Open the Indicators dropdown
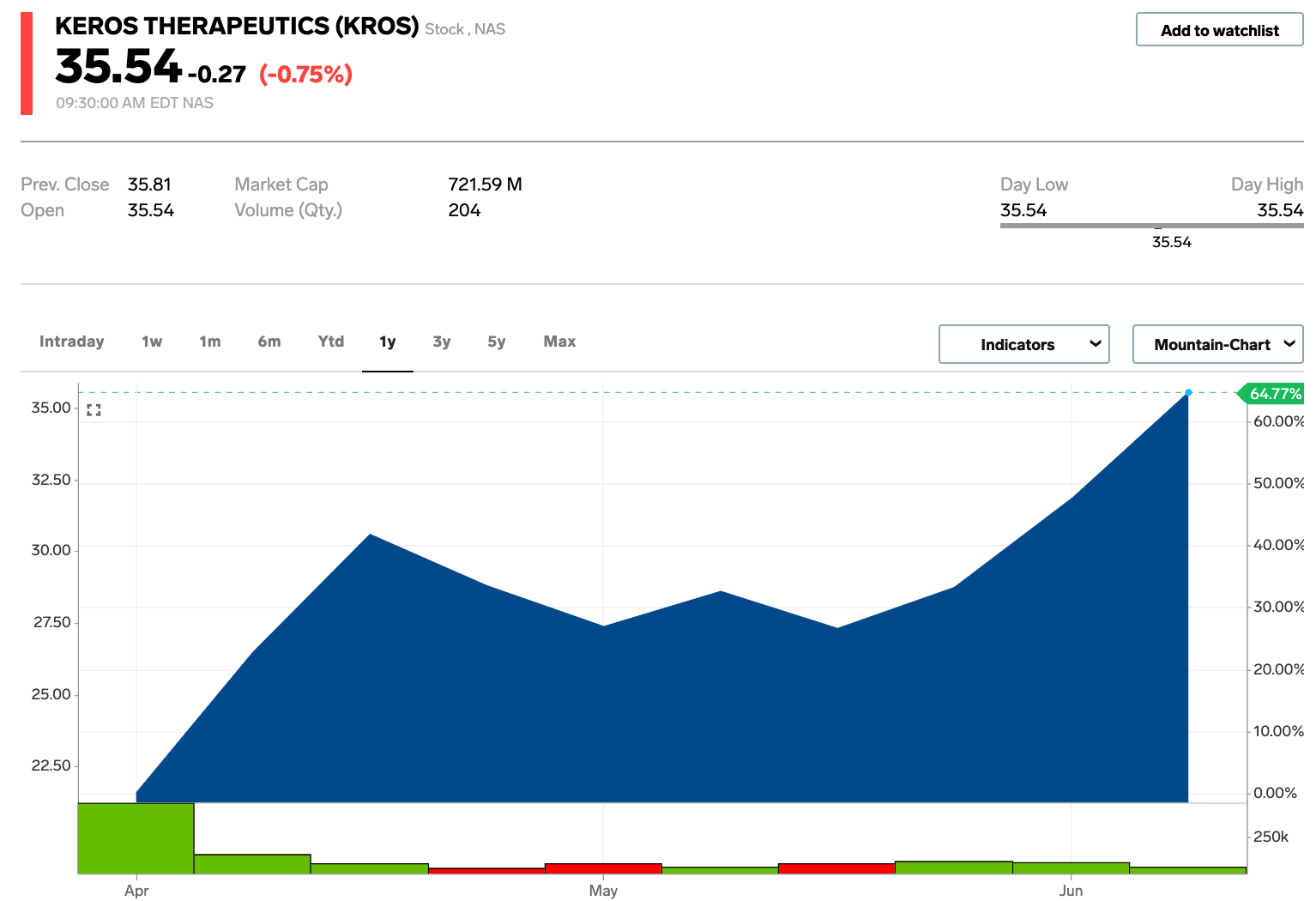The width and height of the screenshot is (1316, 901). coord(1023,344)
